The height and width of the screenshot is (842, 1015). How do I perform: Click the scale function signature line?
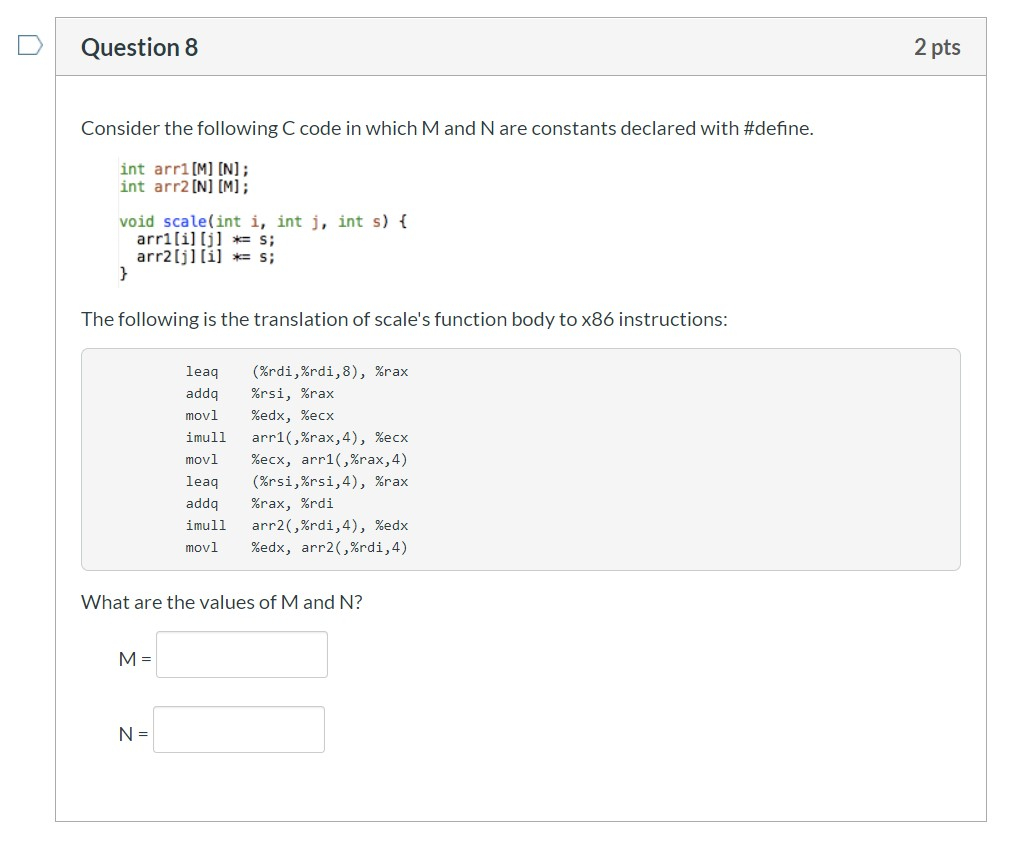[x=263, y=221]
